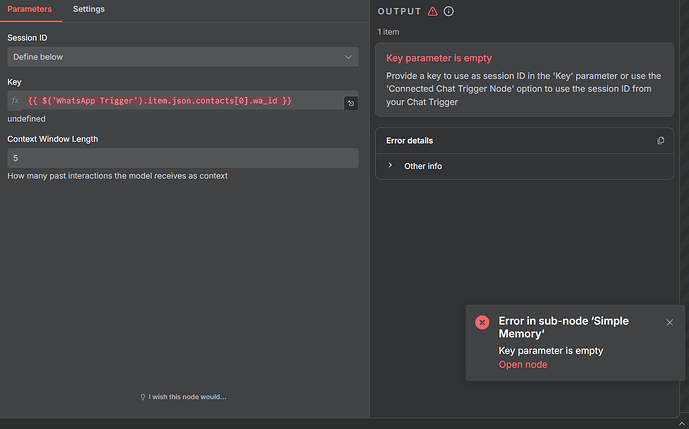Screen dimensions: 689x429
Task: Click the lightbulb icon at panel bottom
Action: point(143,397)
